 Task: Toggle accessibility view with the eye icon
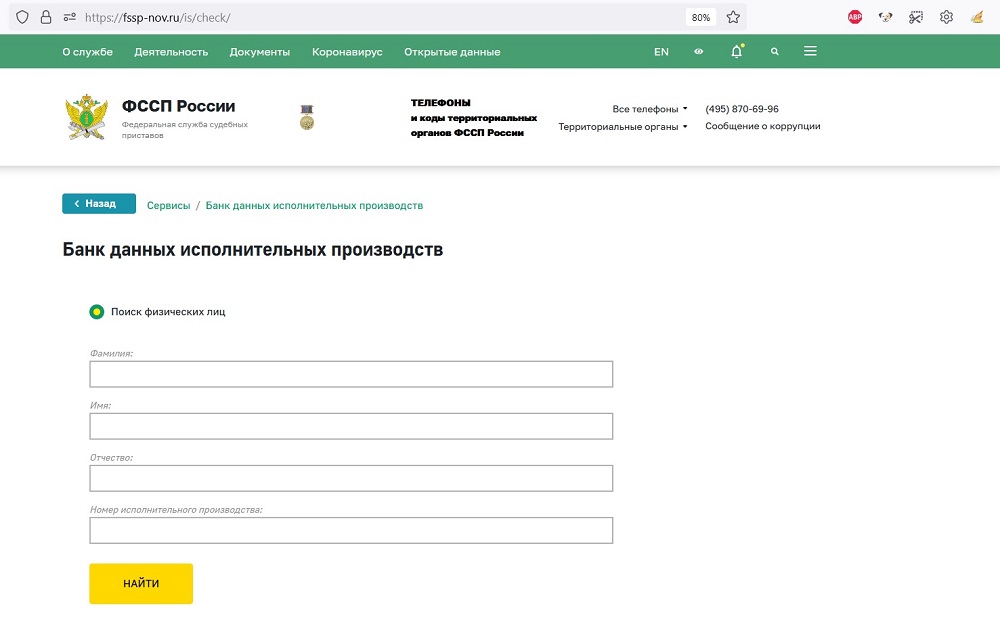click(x=699, y=52)
